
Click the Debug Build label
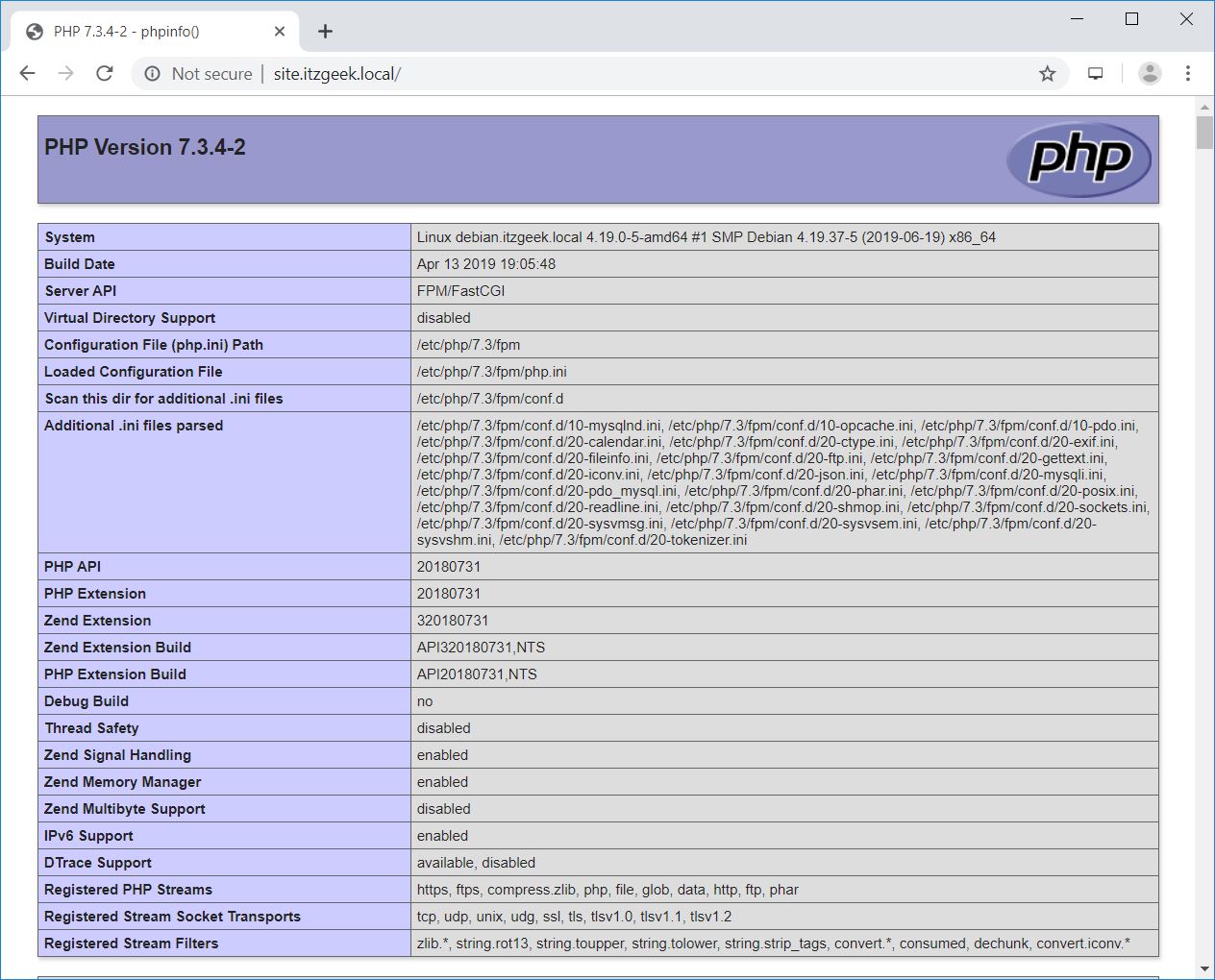(87, 701)
